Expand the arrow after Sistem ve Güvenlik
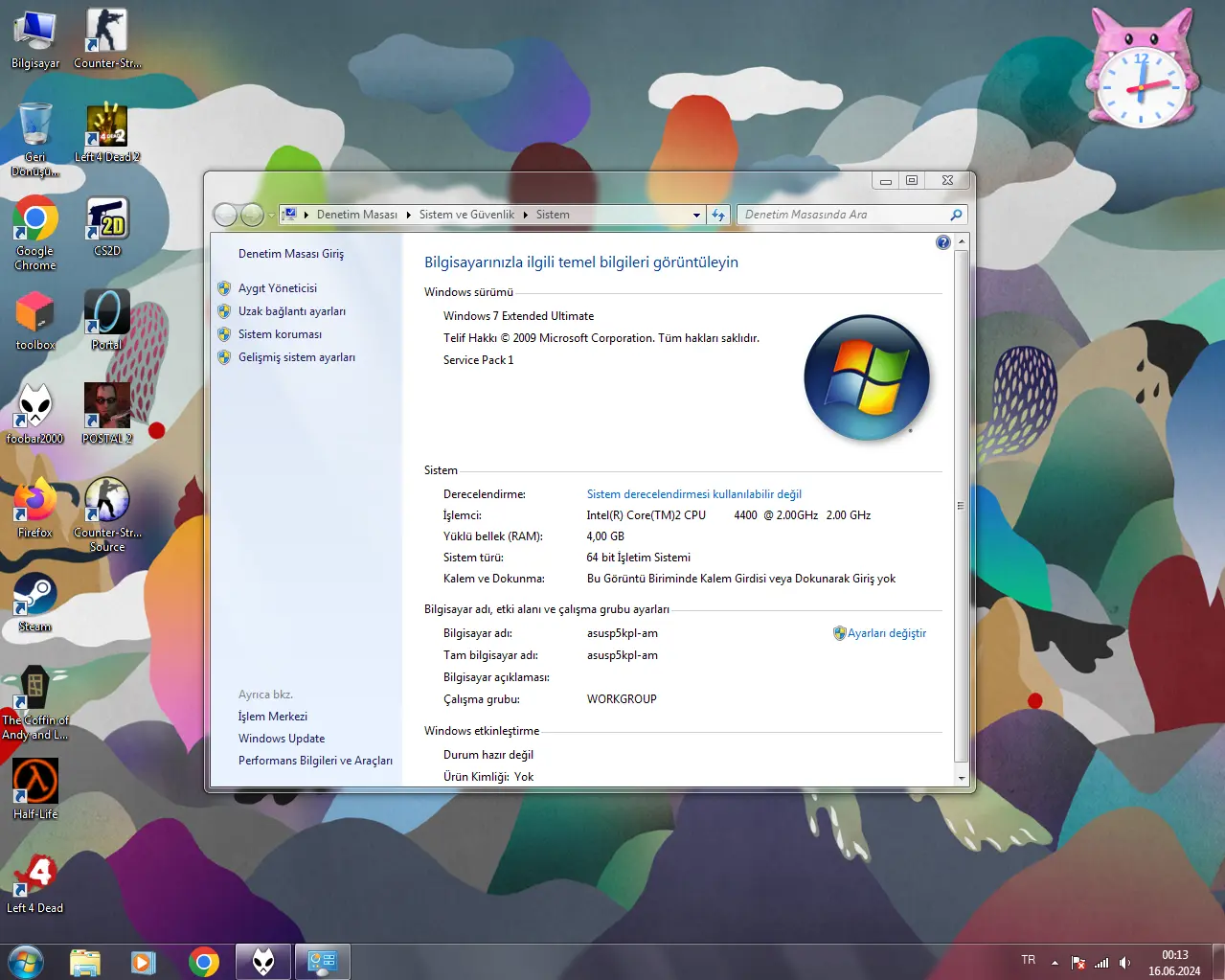This screenshot has height=980, width=1225. pyautogui.click(x=525, y=215)
